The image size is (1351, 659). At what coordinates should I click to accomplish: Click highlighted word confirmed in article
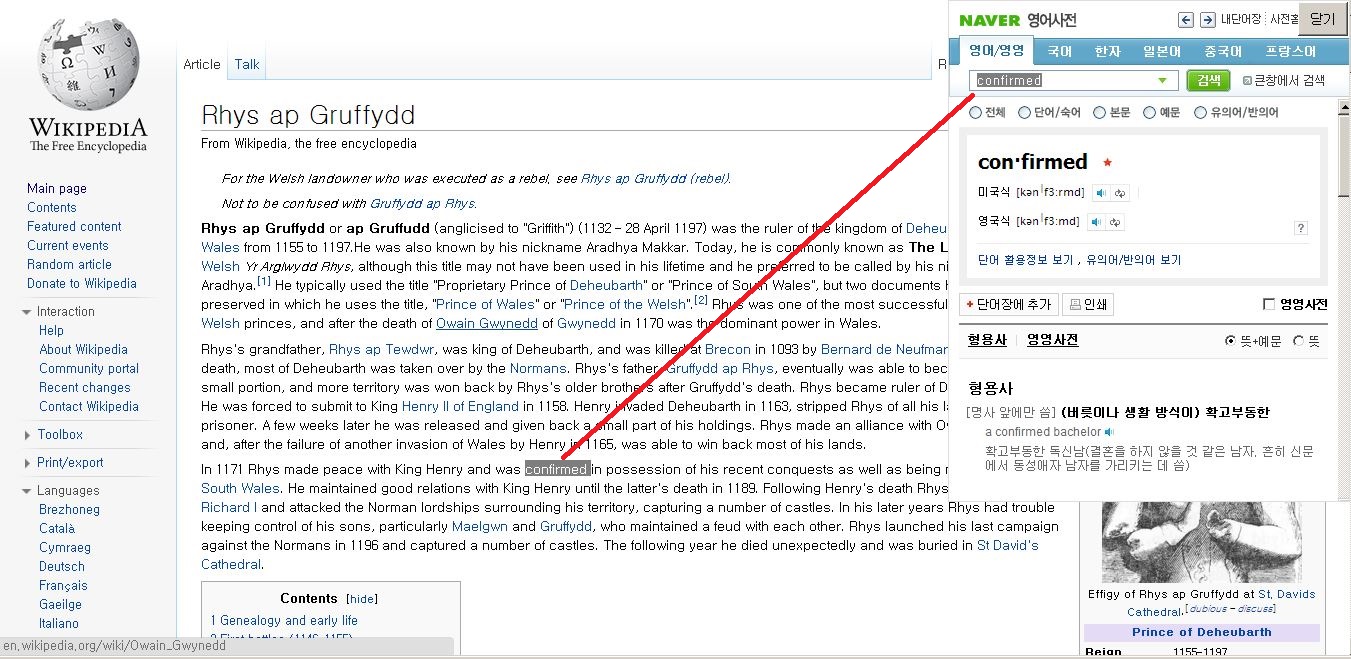(x=558, y=469)
